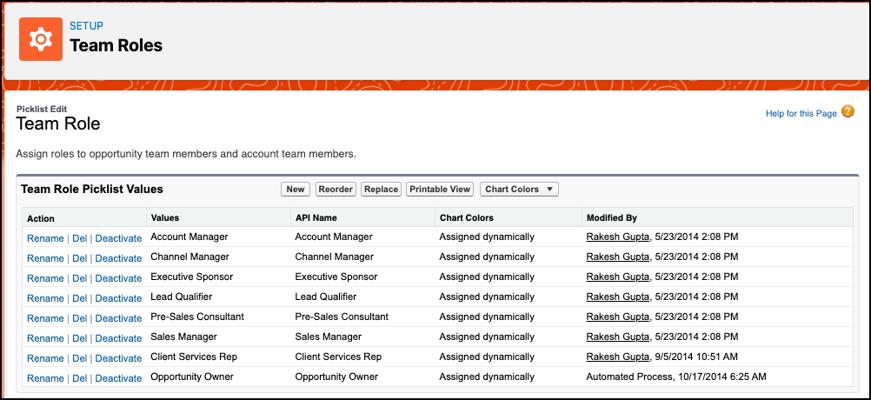Delete the Sales Manager value

79,338
